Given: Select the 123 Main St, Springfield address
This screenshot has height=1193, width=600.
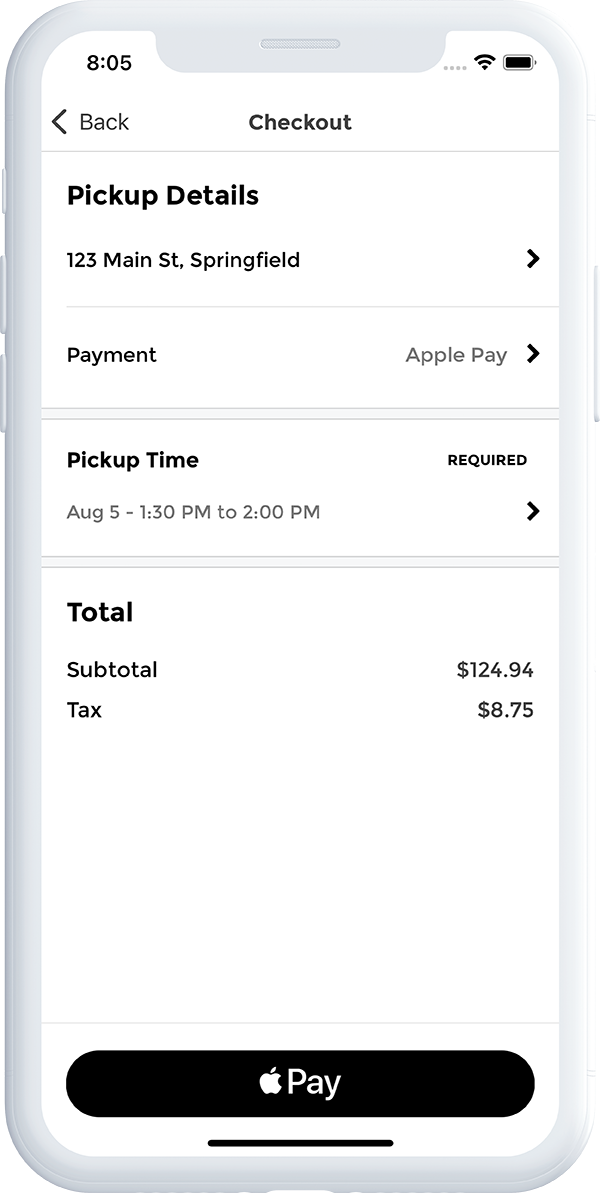Looking at the screenshot, I should (183, 260).
